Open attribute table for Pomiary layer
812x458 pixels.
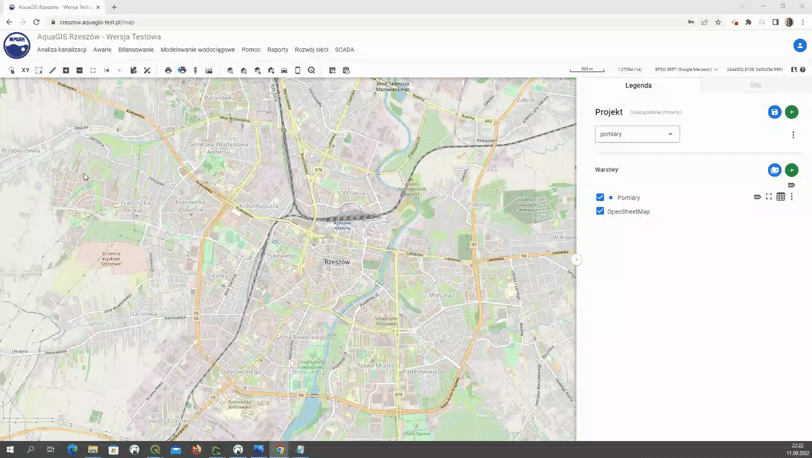pos(781,197)
